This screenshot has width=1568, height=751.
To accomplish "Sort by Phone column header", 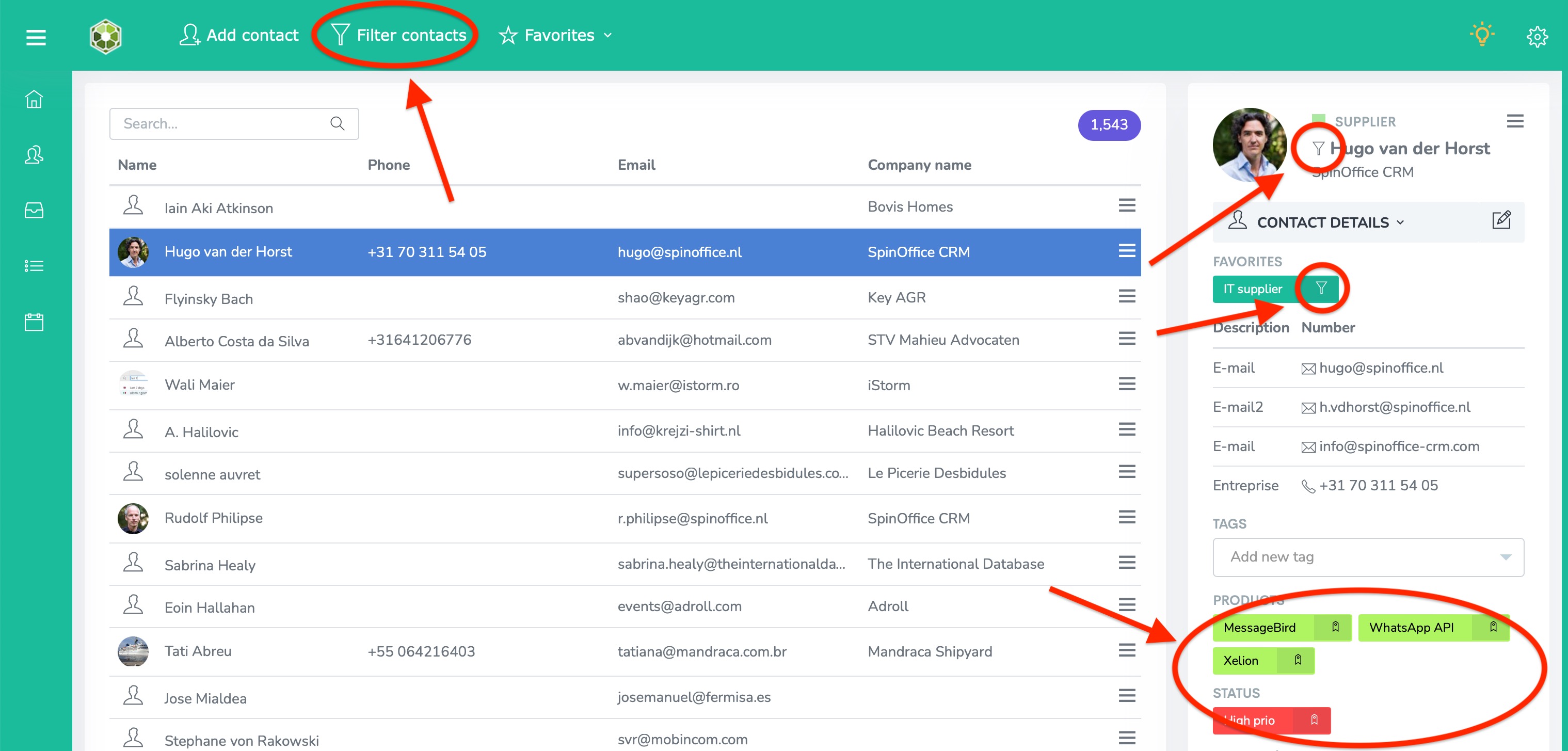I will click(388, 165).
